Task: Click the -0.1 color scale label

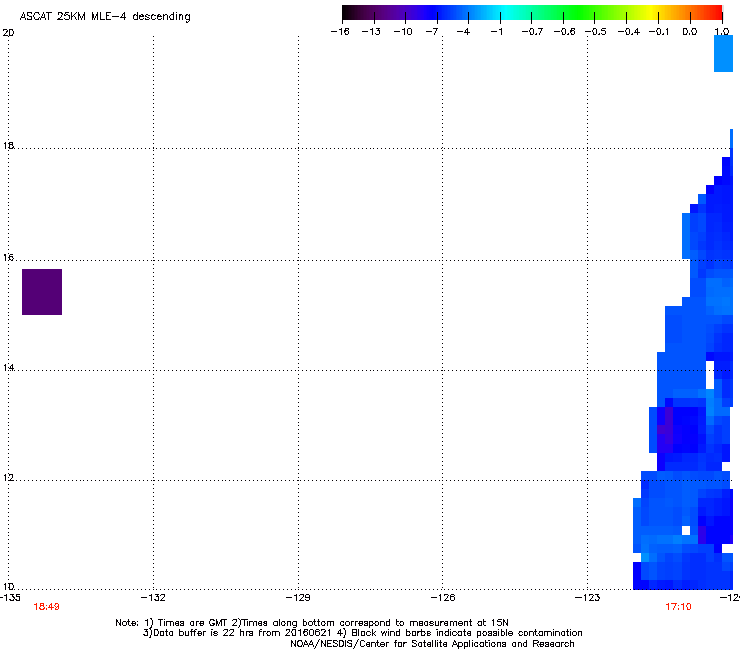Action: [x=659, y=32]
